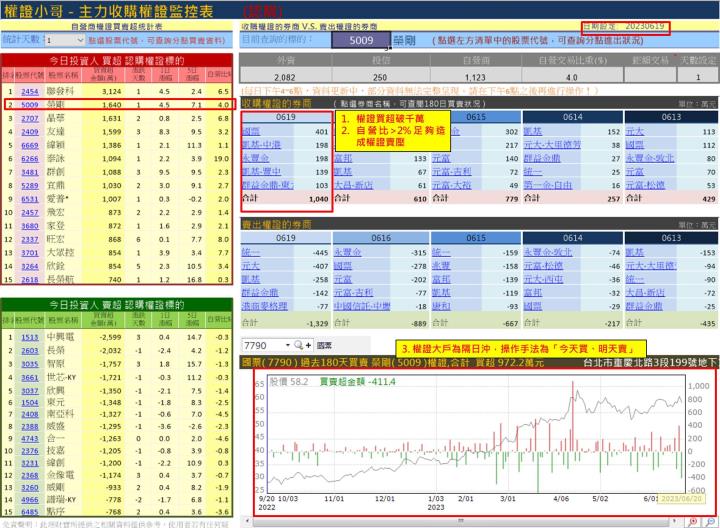720x528 pixels.
Task: Click the horizontal scrollbar thumb below the chart
Action: pos(461,521)
